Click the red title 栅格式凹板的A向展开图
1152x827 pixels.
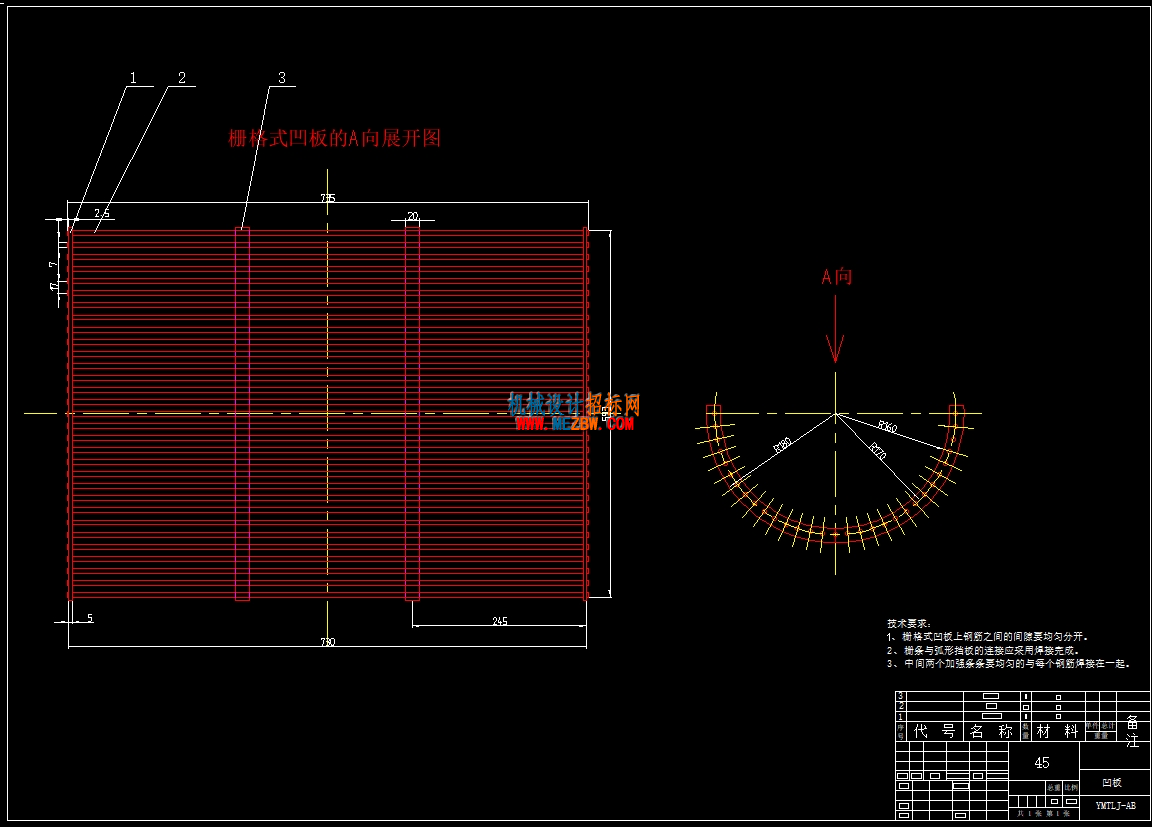point(334,138)
